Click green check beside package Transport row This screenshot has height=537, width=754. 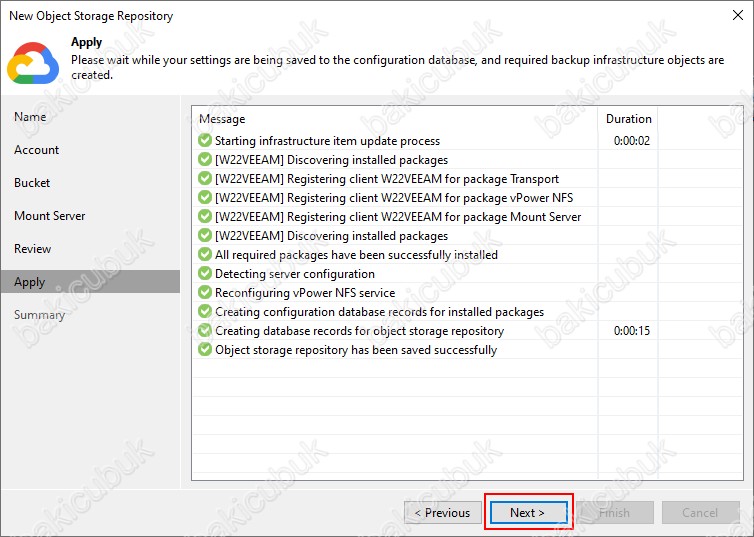pos(205,178)
